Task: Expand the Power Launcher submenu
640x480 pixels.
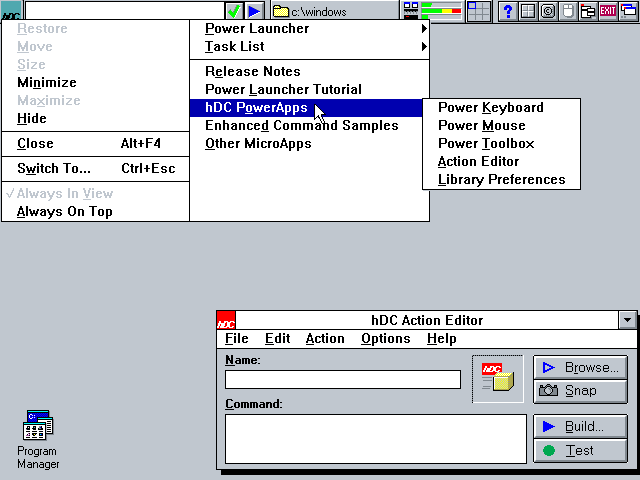Action: tap(309, 29)
